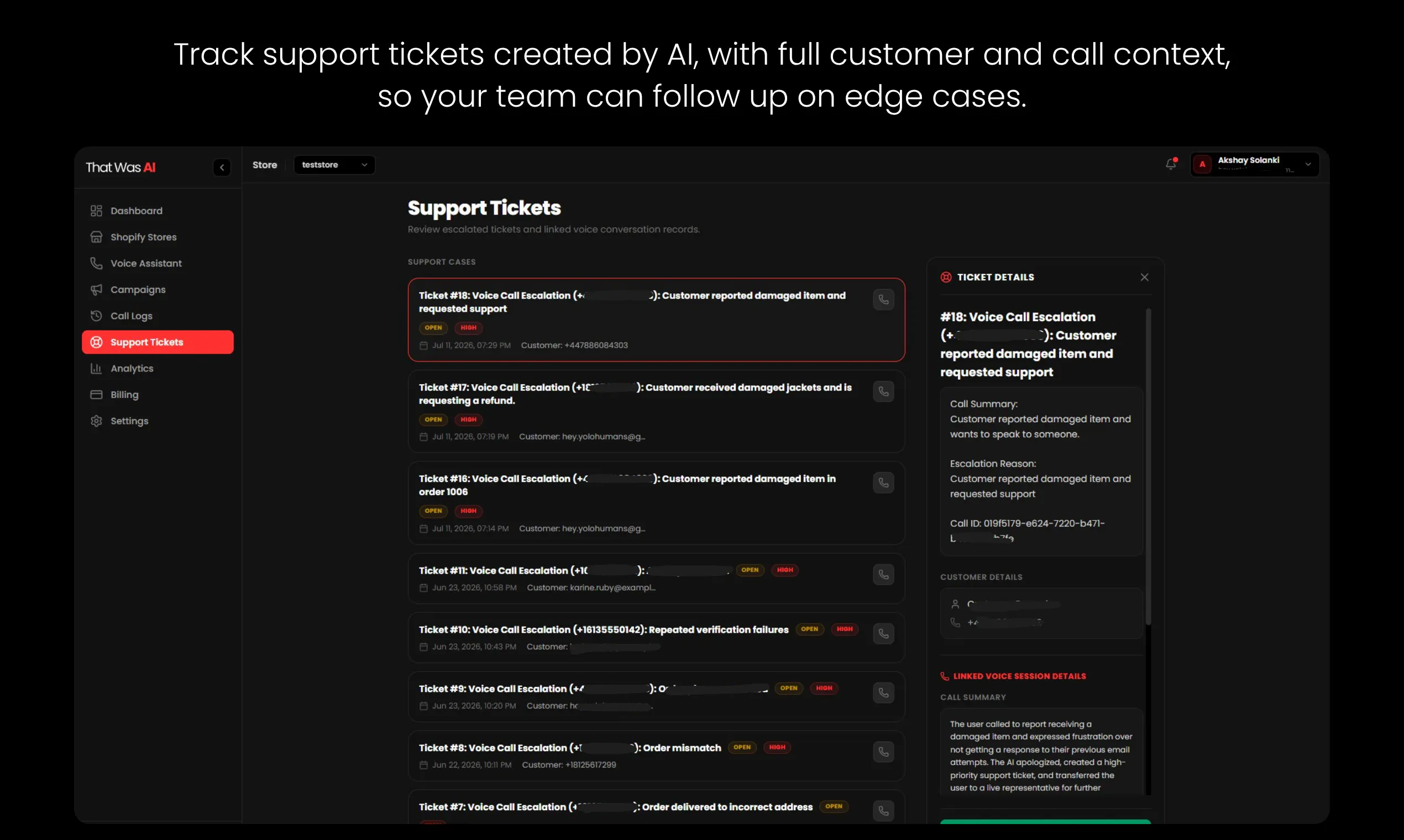Click the phone icon on Ticket #16
This screenshot has width=1404, height=840.
coord(883,483)
